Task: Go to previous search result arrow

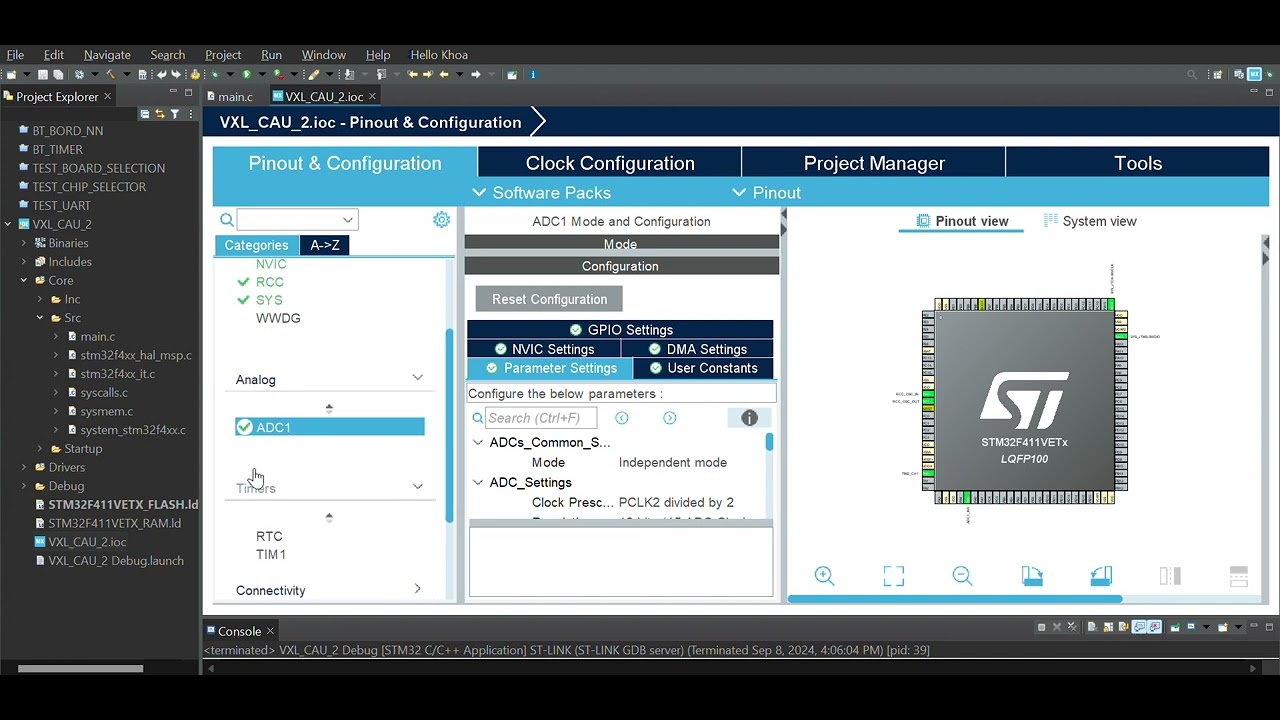Action: pos(621,418)
